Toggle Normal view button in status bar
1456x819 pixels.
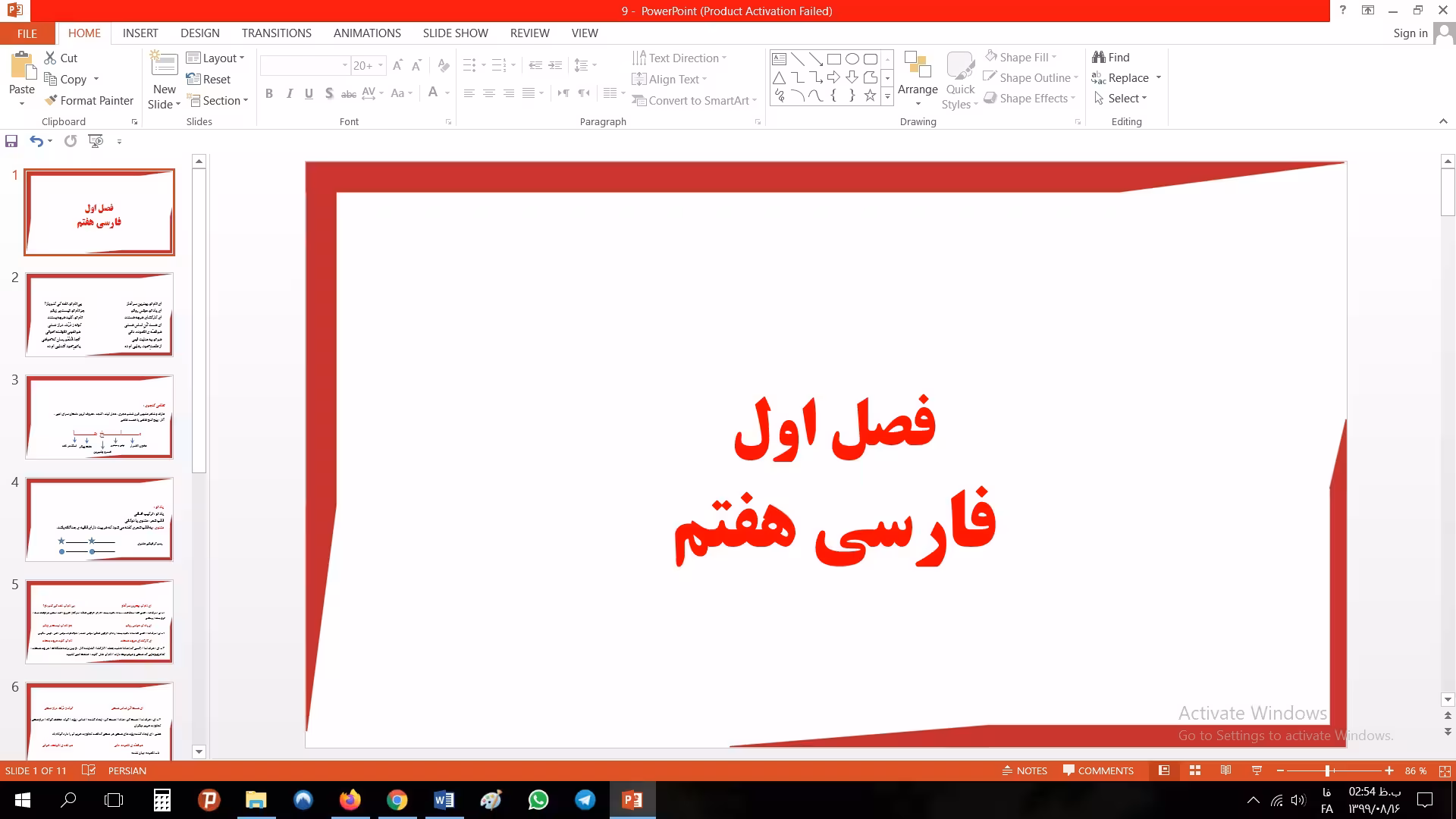coord(1164,770)
